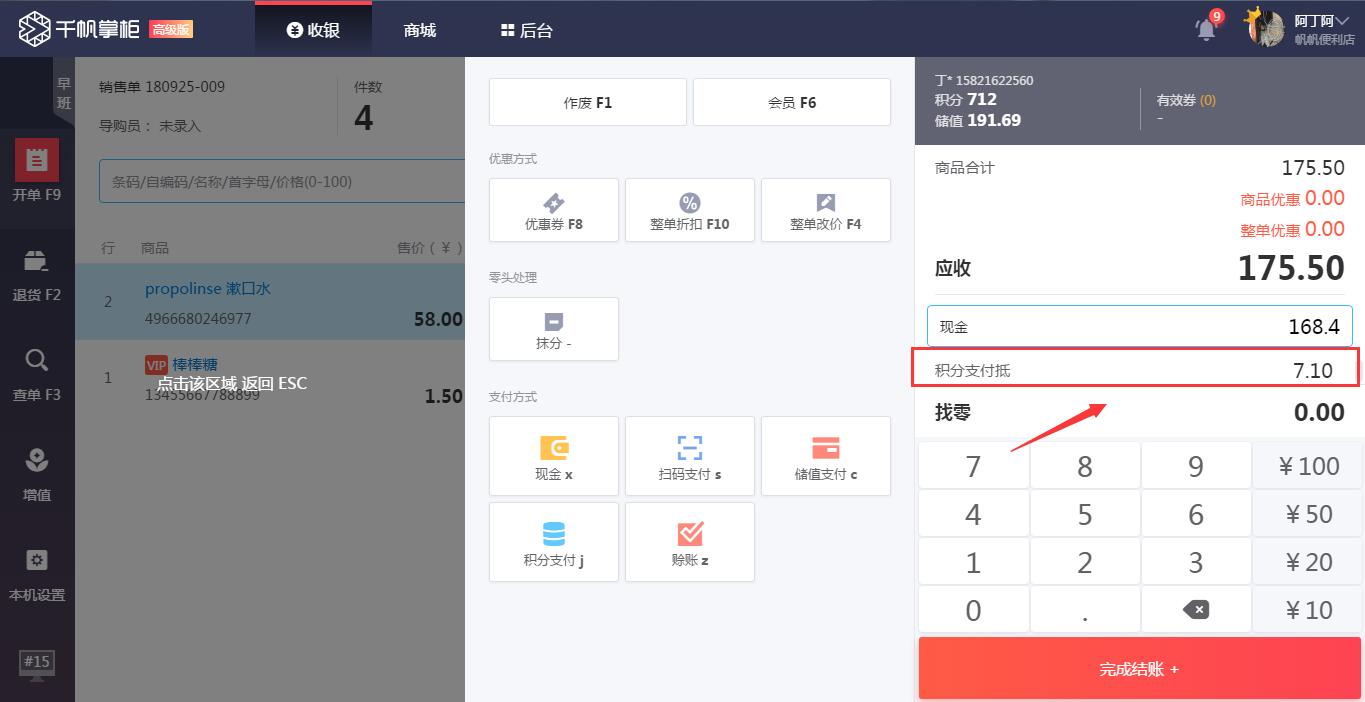1365x702 pixels.
Task: Choose the 扫码支付 scan-to-pay method
Action: (689, 456)
